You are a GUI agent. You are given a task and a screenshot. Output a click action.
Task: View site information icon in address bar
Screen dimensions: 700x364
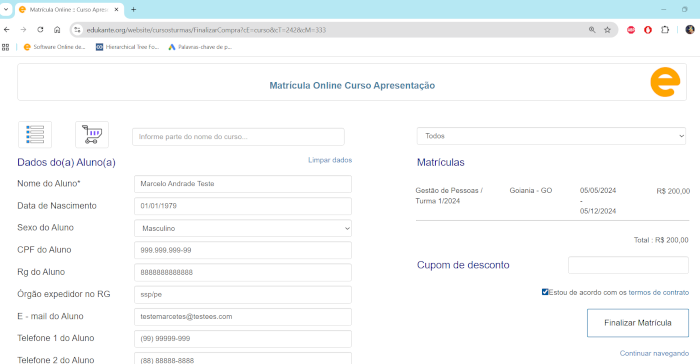(x=77, y=30)
